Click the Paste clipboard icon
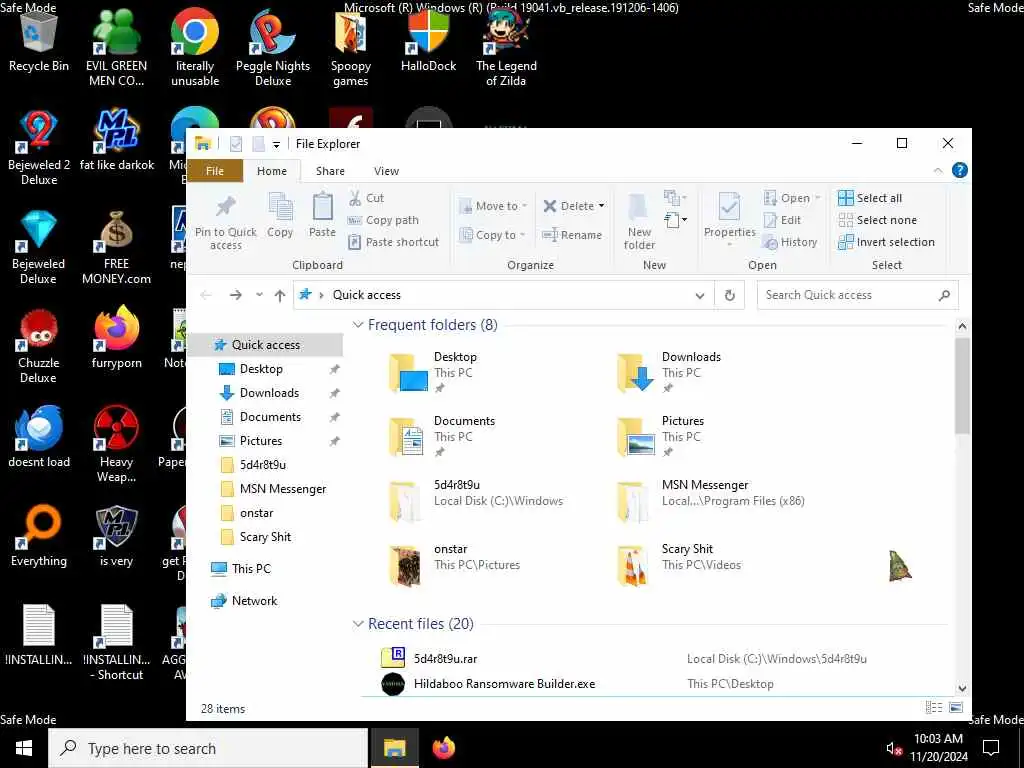Viewport: 1024px width, 768px height. coord(323,216)
